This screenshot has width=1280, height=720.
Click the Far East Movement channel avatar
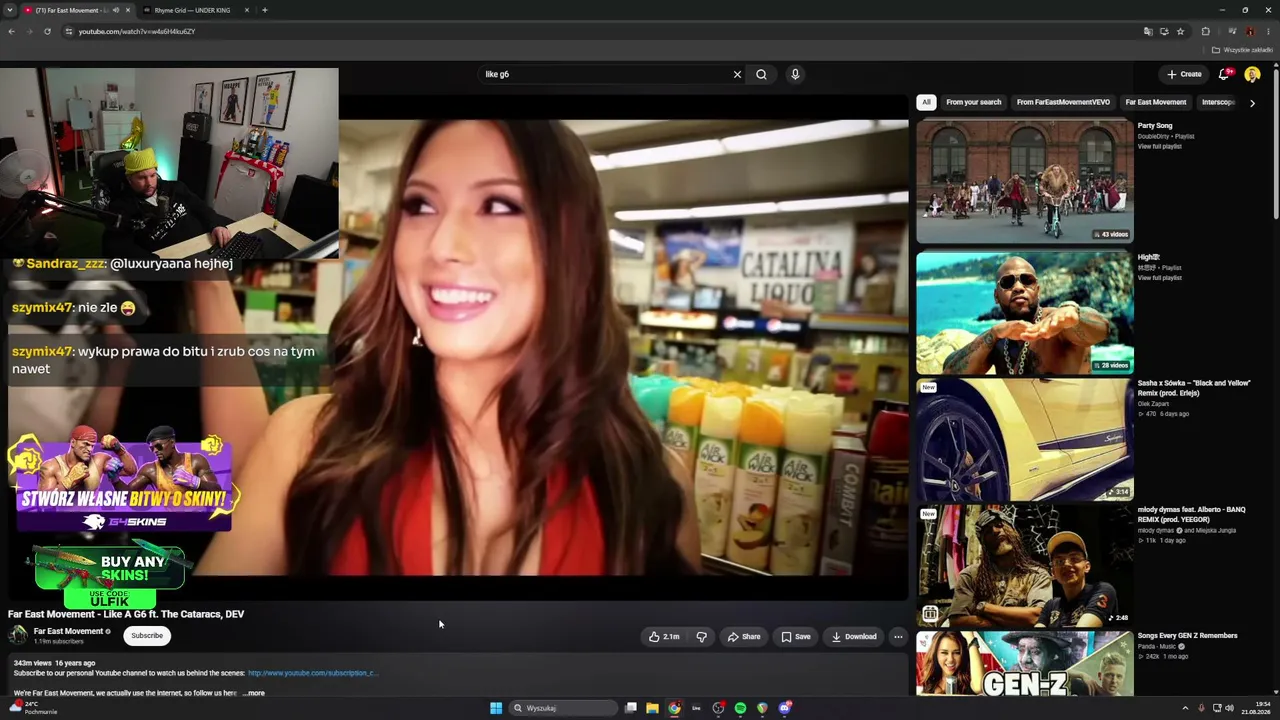[18, 635]
